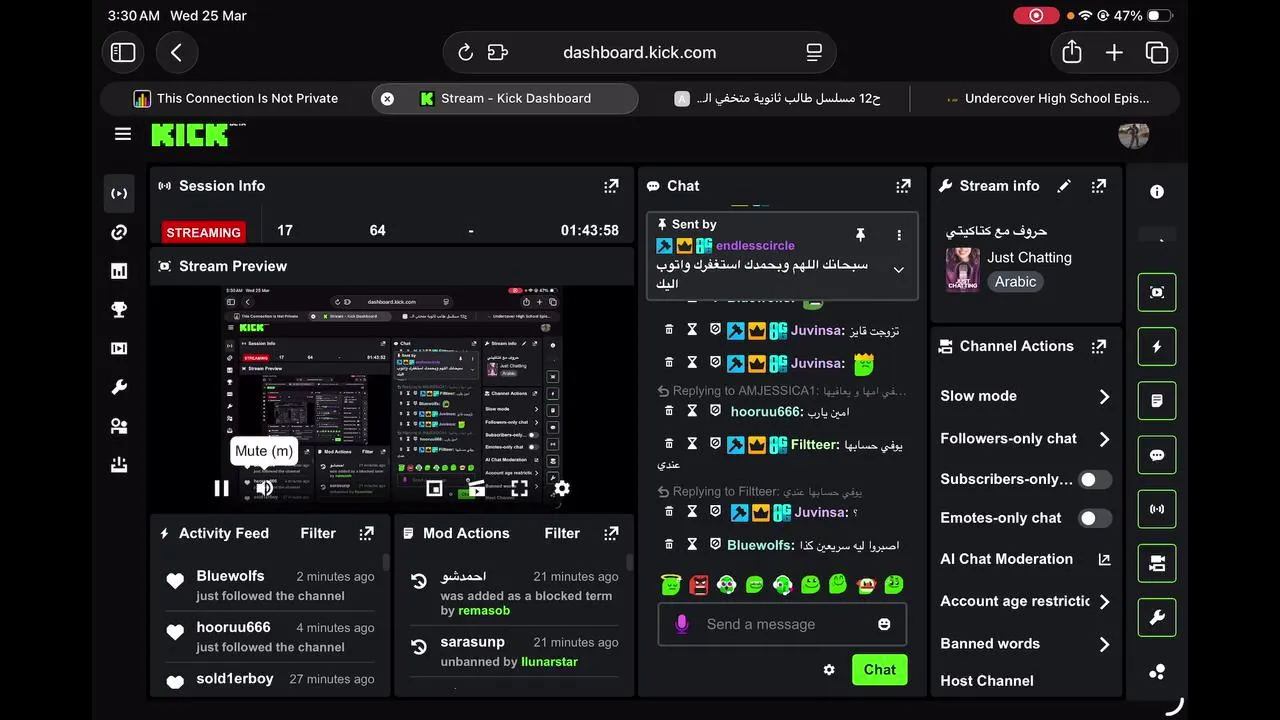The width and height of the screenshot is (1280, 720).
Task: Open the video clips icon in sidebar
Action: 119,349
